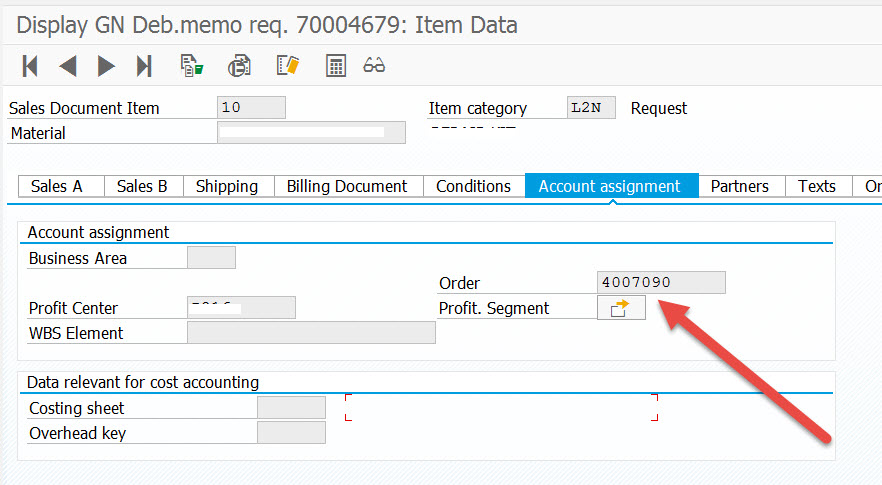
Task: Show the Texts tab
Action: point(817,186)
